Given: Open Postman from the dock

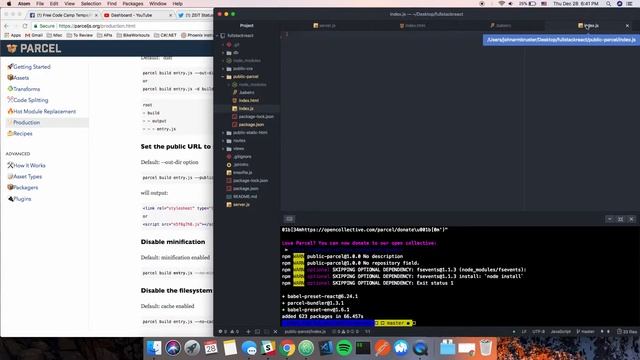Looking at the screenshot, I should [x=382, y=348].
